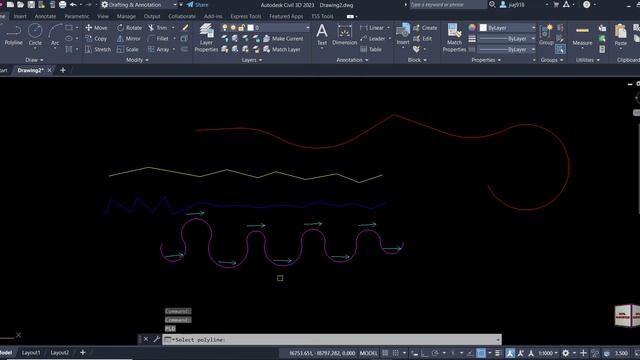Click the Erase tool icon
Image resolution: width=640 pixels, height=360 pixels.
(x=185, y=28)
